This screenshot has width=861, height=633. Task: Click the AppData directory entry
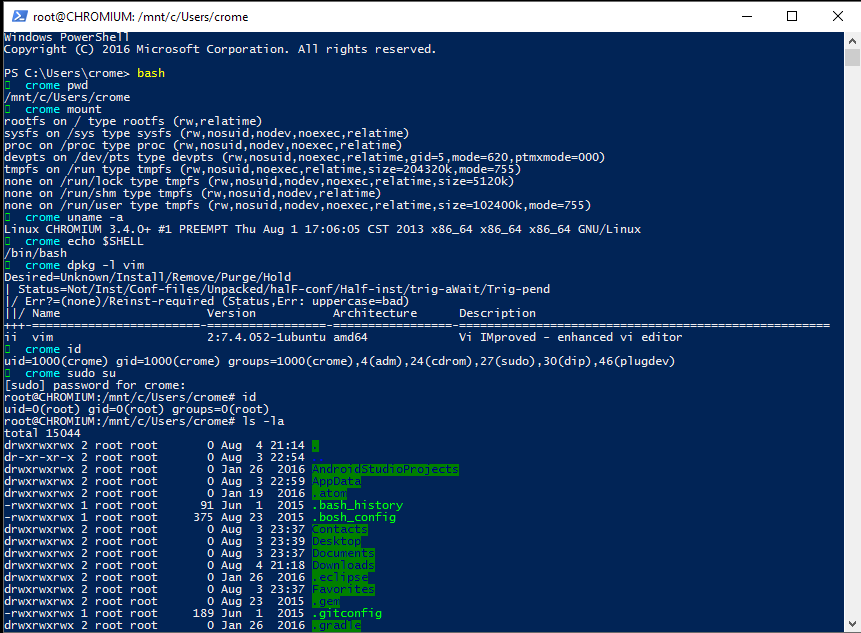(x=337, y=481)
